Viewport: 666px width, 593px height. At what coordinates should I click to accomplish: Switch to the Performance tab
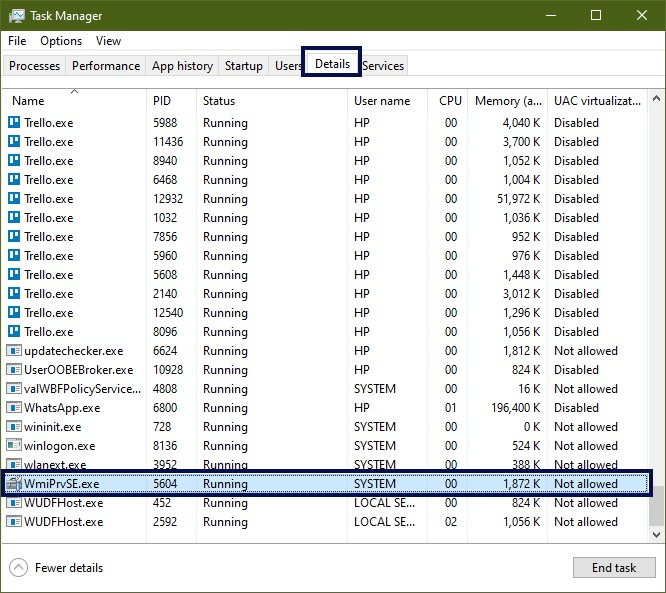(x=106, y=66)
